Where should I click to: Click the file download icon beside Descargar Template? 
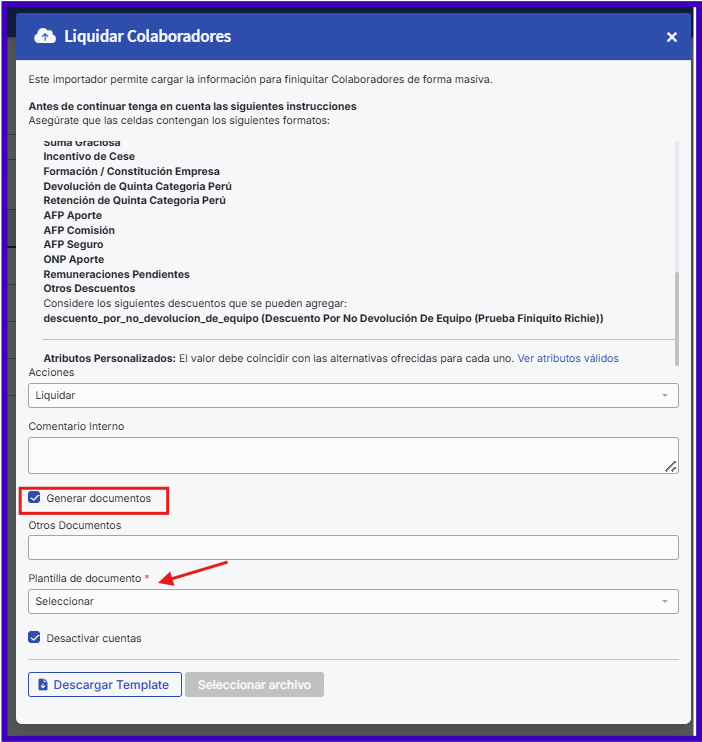(x=43, y=685)
